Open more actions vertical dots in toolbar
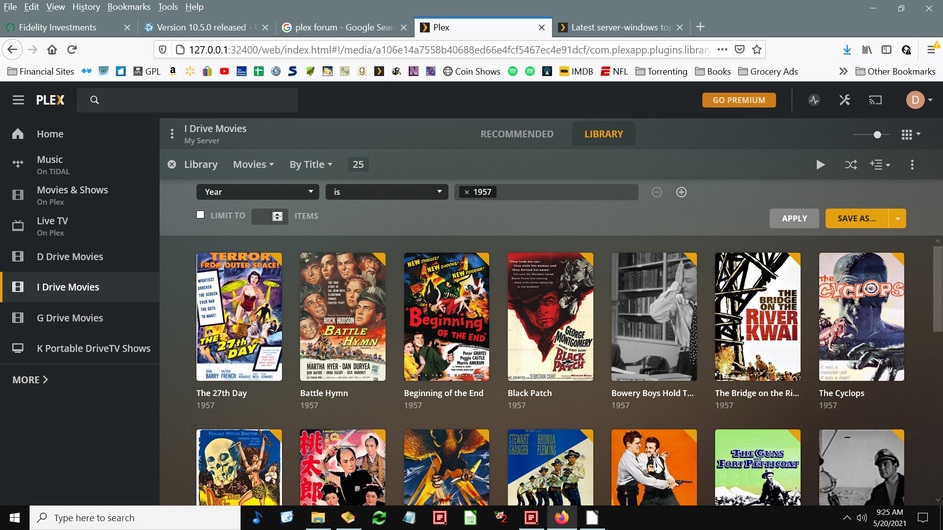 (912, 164)
